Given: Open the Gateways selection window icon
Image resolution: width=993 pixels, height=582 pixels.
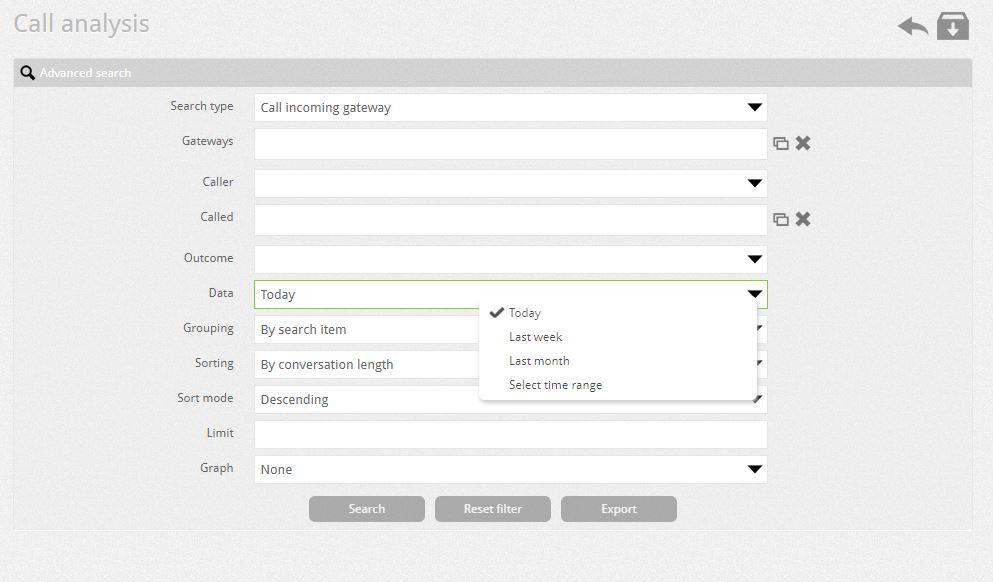Looking at the screenshot, I should (781, 144).
